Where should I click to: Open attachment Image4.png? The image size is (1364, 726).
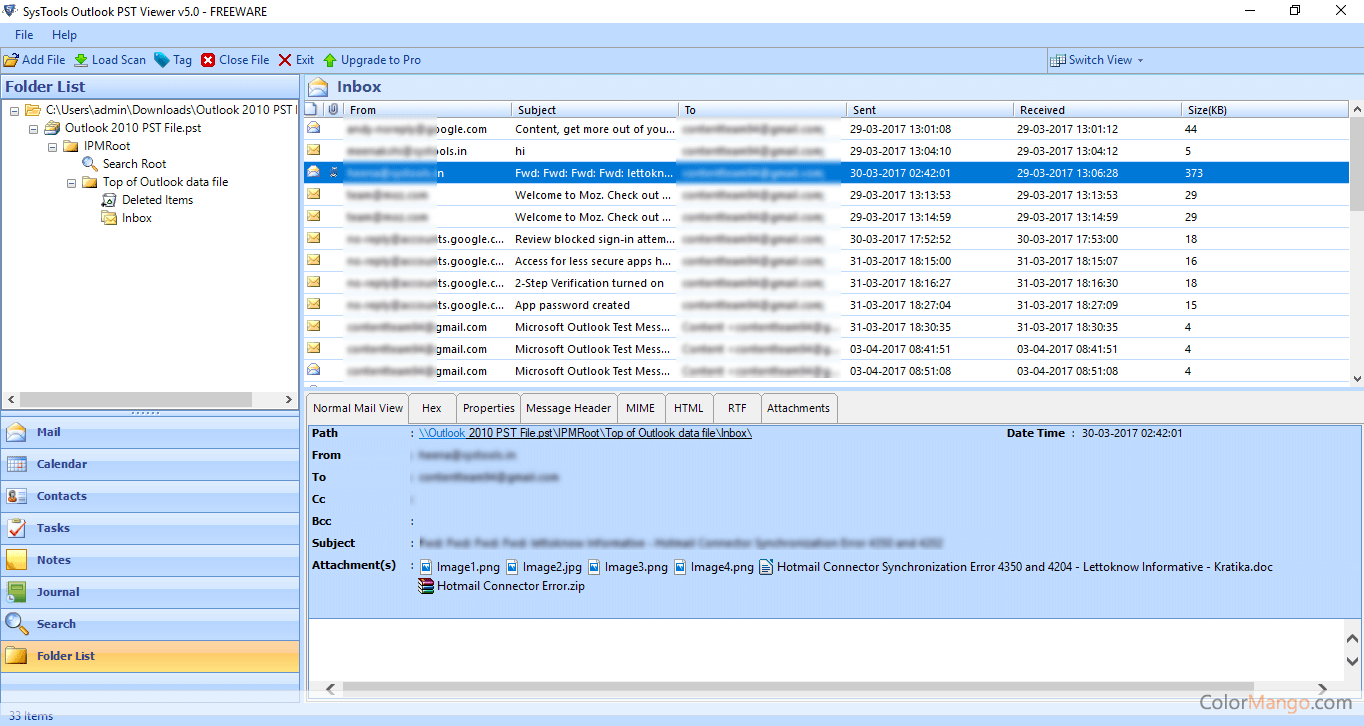pyautogui.click(x=713, y=567)
